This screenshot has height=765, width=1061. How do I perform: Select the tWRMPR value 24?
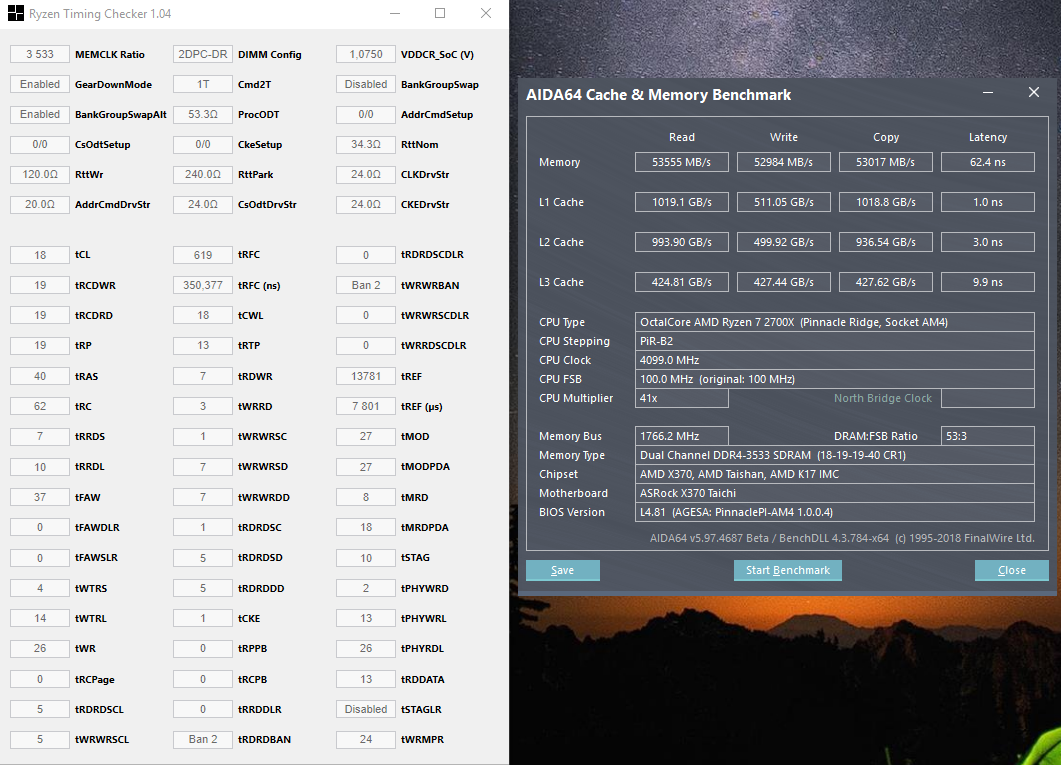tap(366, 739)
